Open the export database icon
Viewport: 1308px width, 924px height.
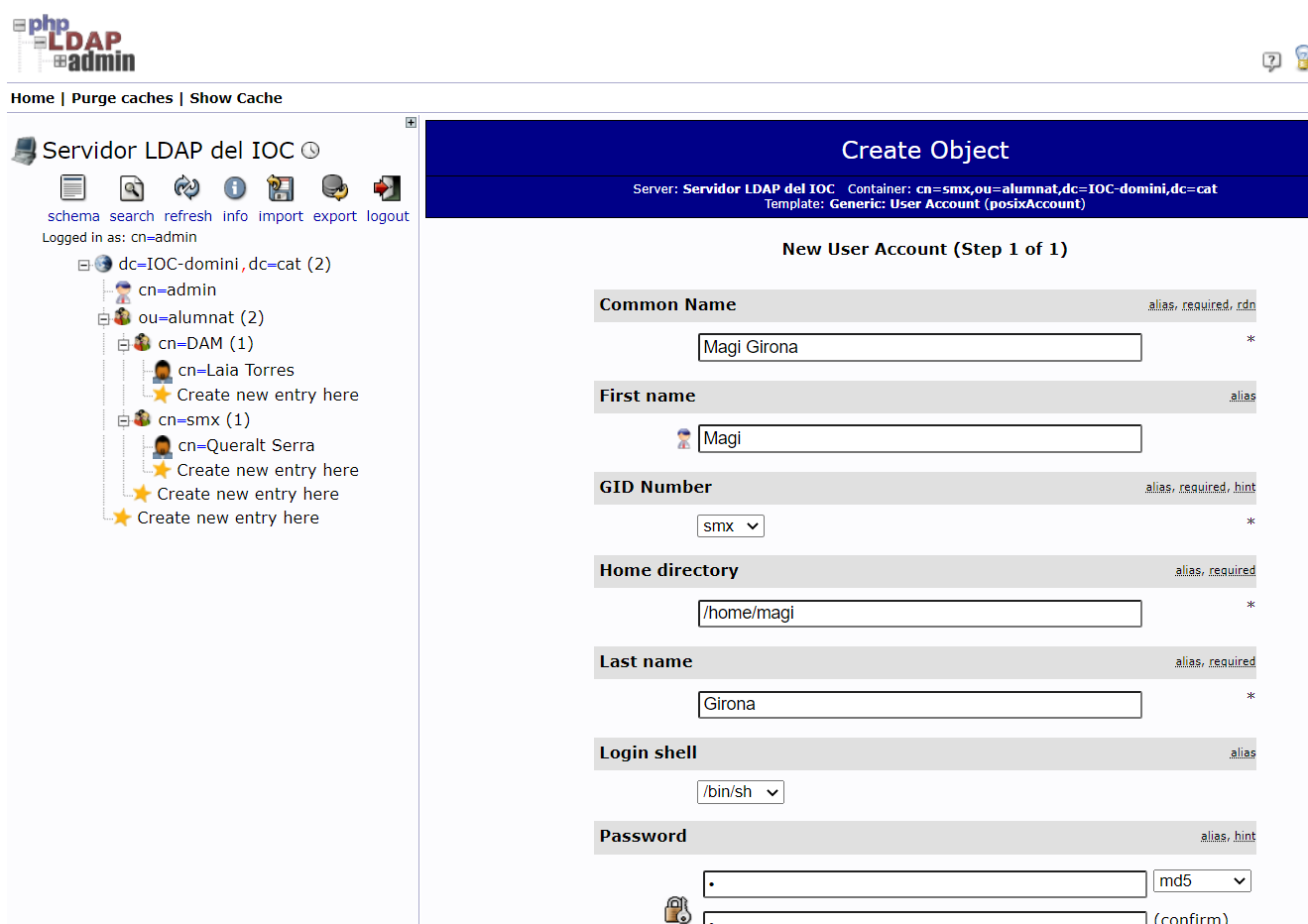pyautogui.click(x=334, y=188)
